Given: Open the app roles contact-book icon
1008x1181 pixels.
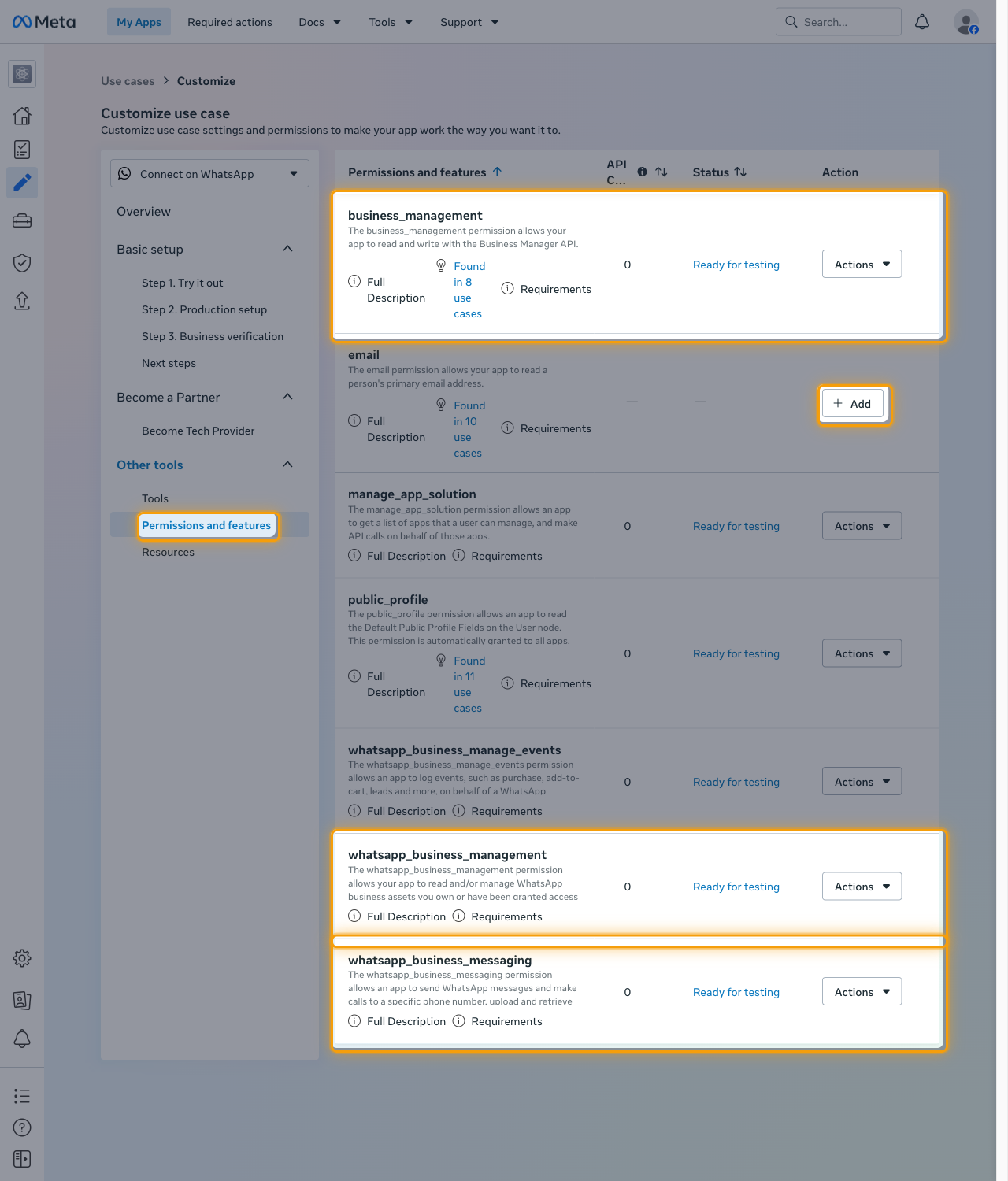Looking at the screenshot, I should point(22,1000).
